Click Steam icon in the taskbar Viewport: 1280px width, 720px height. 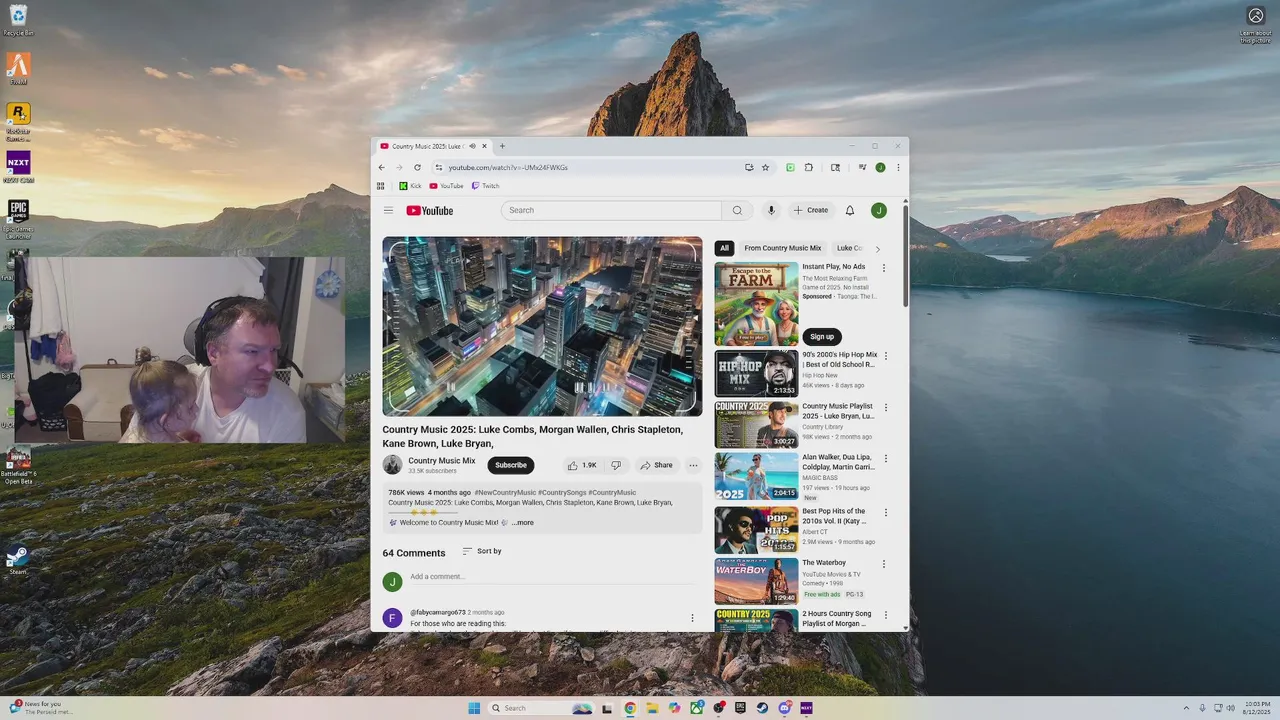(x=762, y=708)
